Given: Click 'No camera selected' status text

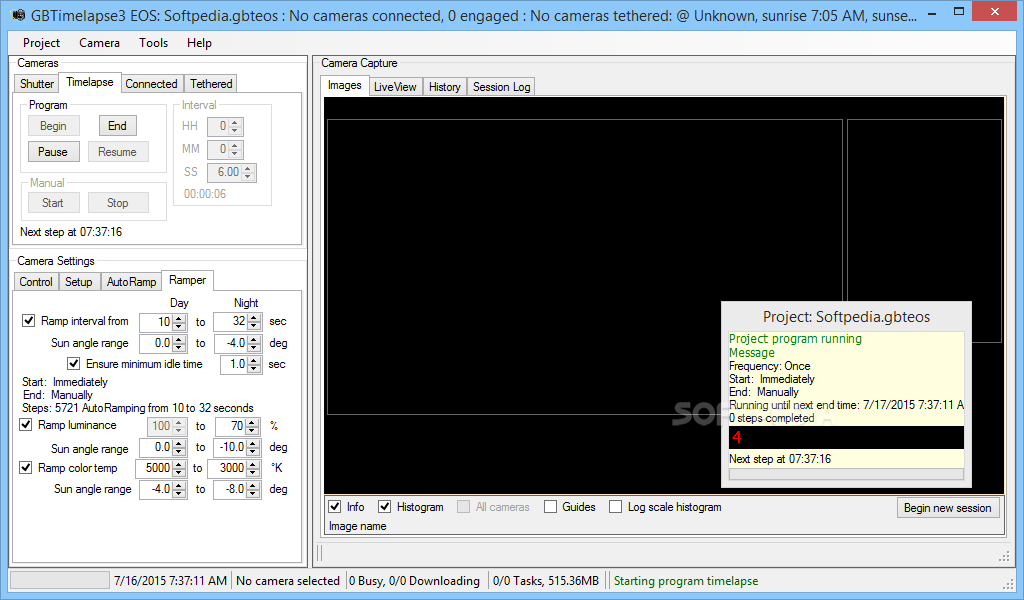Looking at the screenshot, I should click(x=288, y=581).
